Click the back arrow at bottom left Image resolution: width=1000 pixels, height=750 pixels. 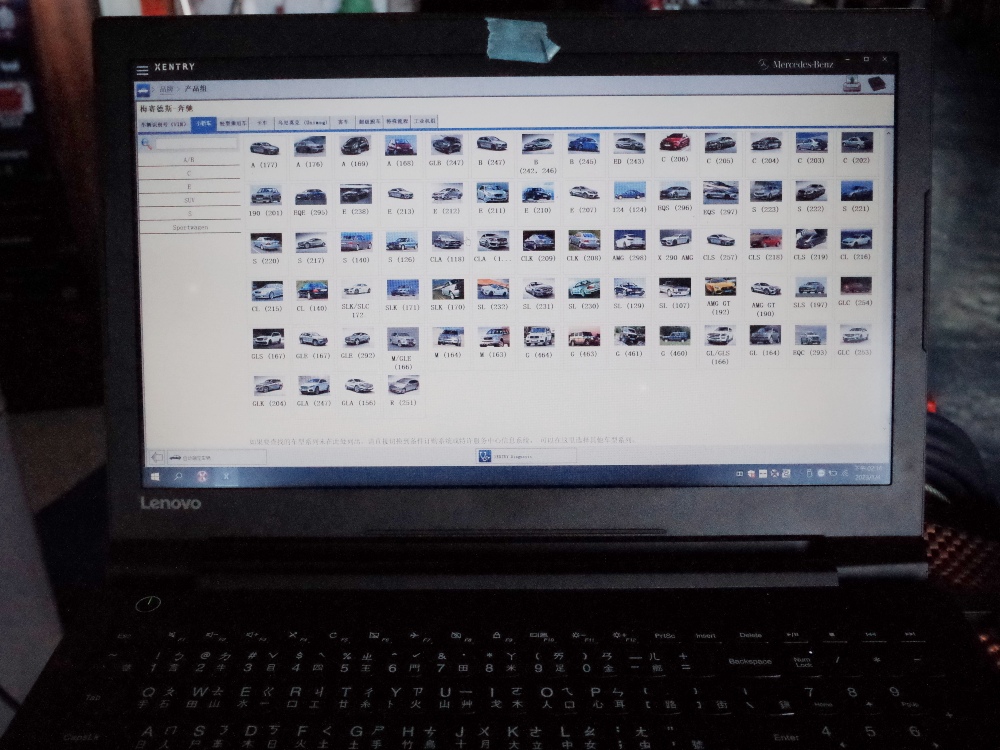(156, 457)
